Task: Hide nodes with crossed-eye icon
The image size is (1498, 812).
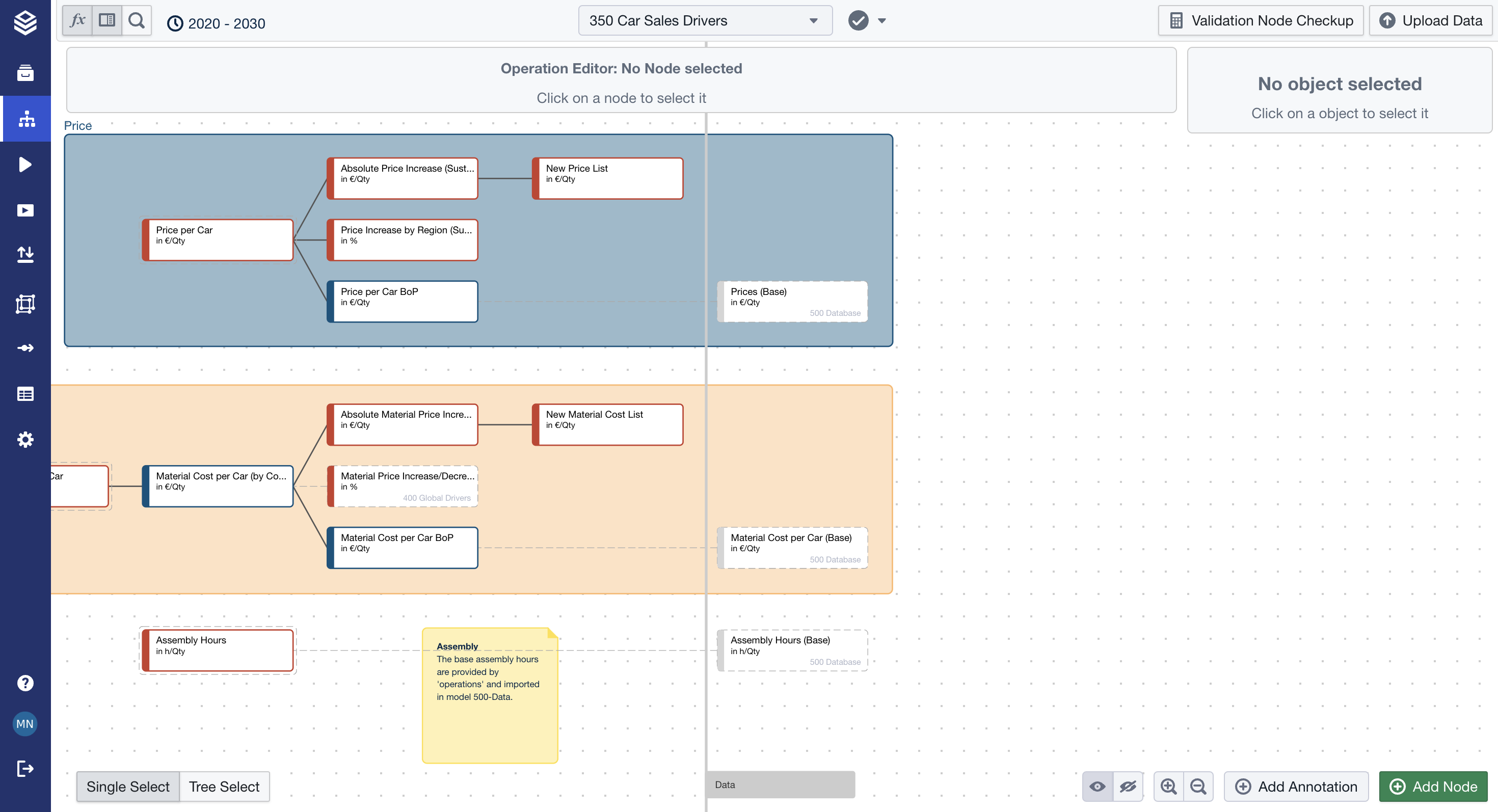Action: point(1128,787)
